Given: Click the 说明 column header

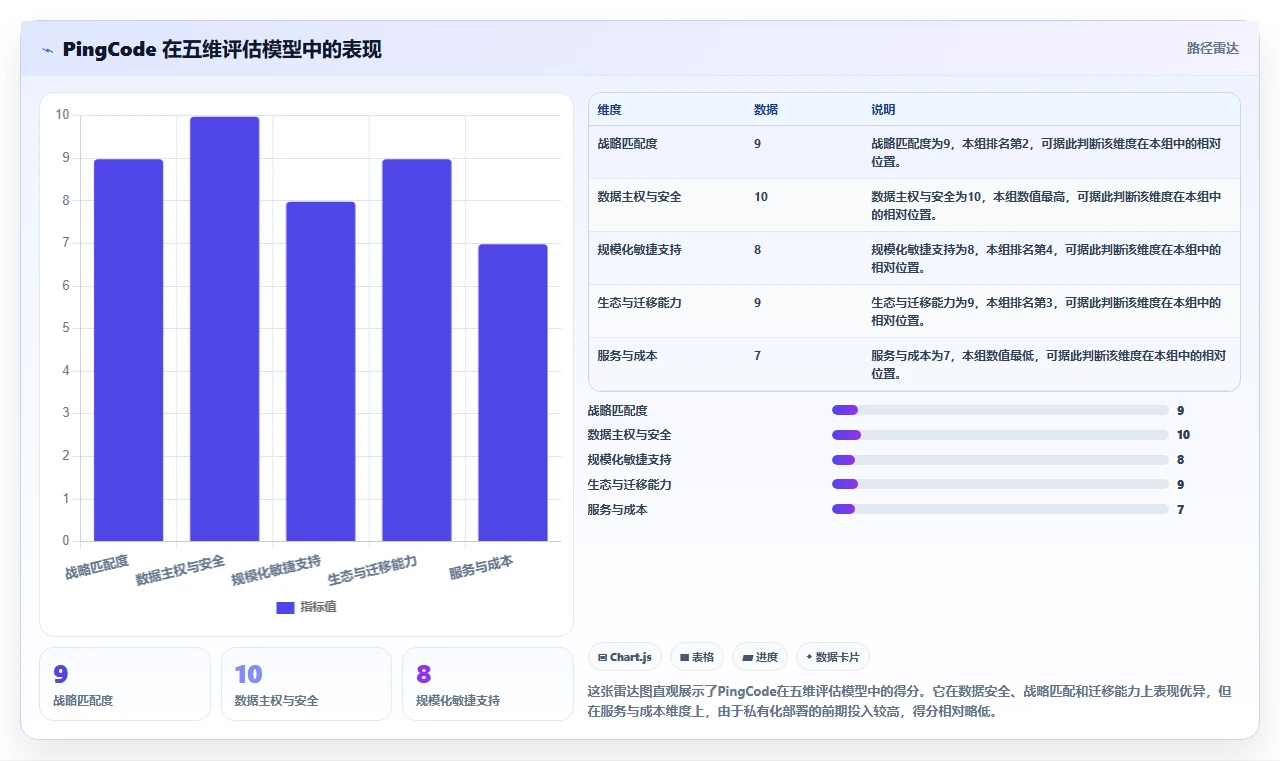Looking at the screenshot, I should click(x=883, y=110).
